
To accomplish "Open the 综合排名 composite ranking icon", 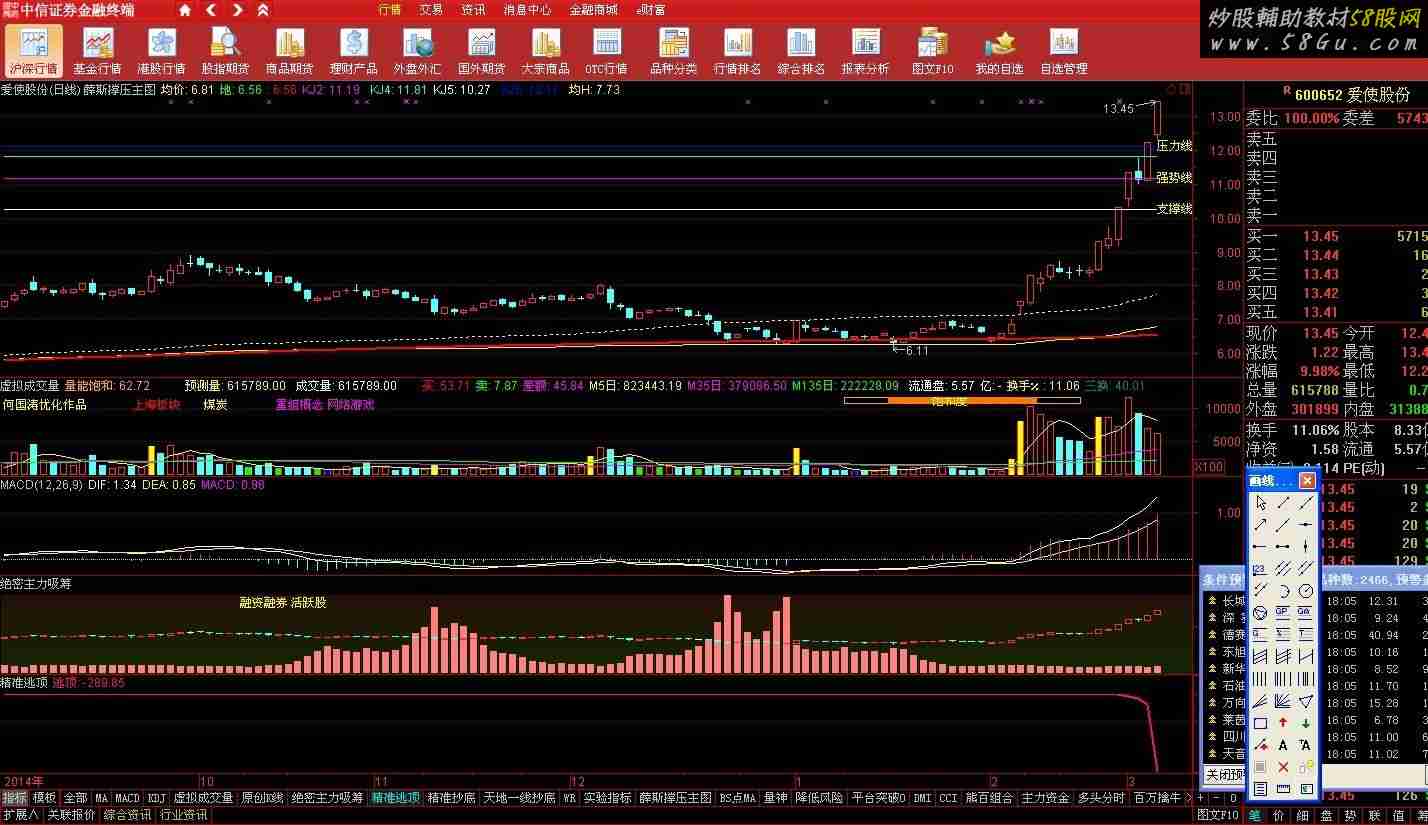I will (x=801, y=51).
